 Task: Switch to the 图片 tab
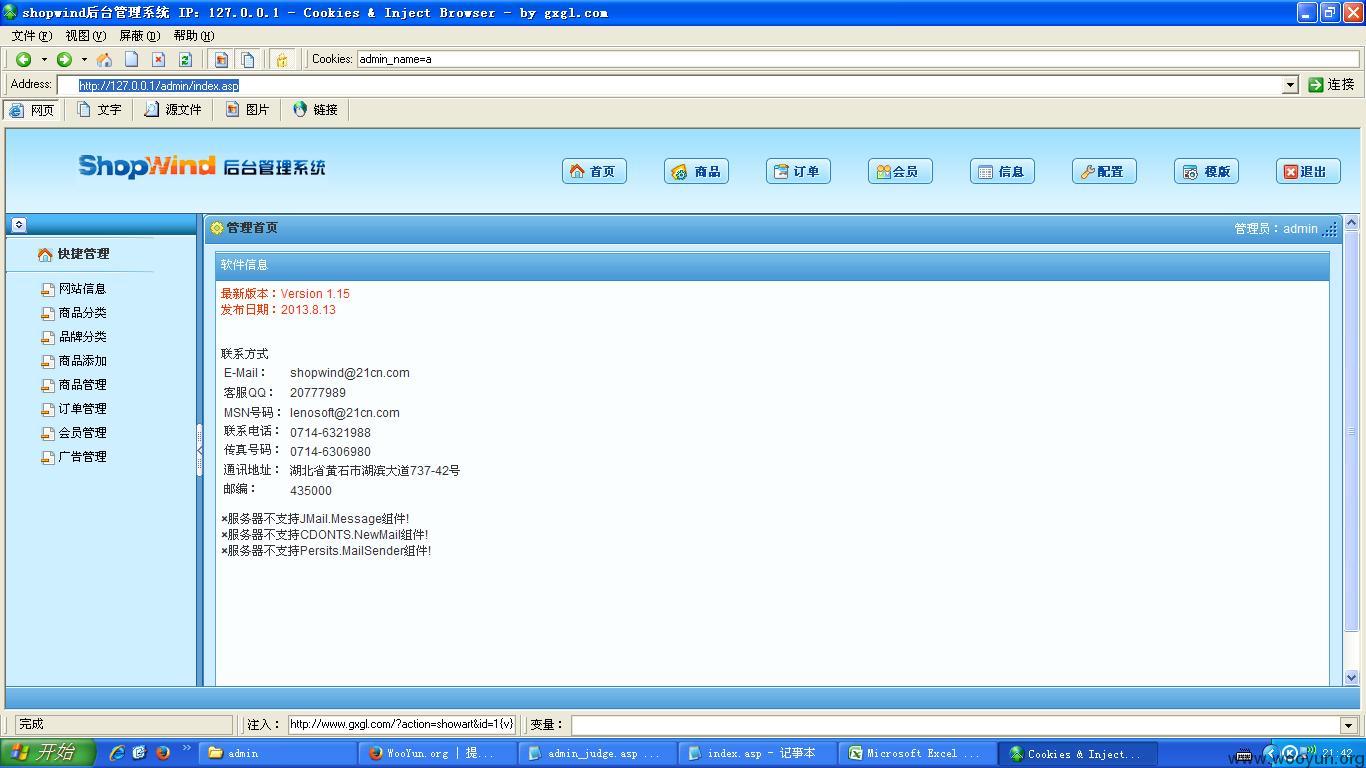[247, 110]
